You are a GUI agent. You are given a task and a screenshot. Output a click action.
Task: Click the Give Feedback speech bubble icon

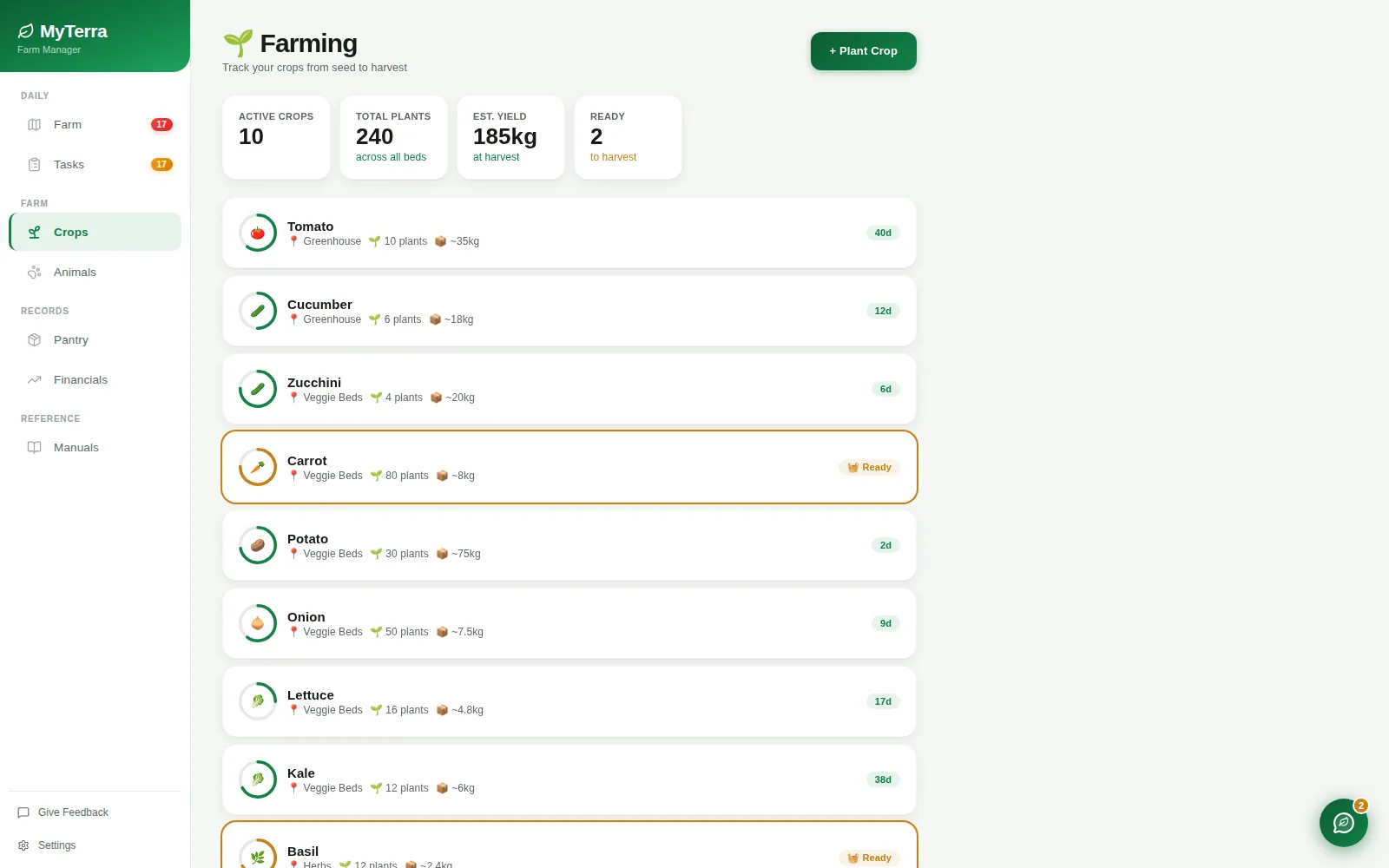pos(23,812)
